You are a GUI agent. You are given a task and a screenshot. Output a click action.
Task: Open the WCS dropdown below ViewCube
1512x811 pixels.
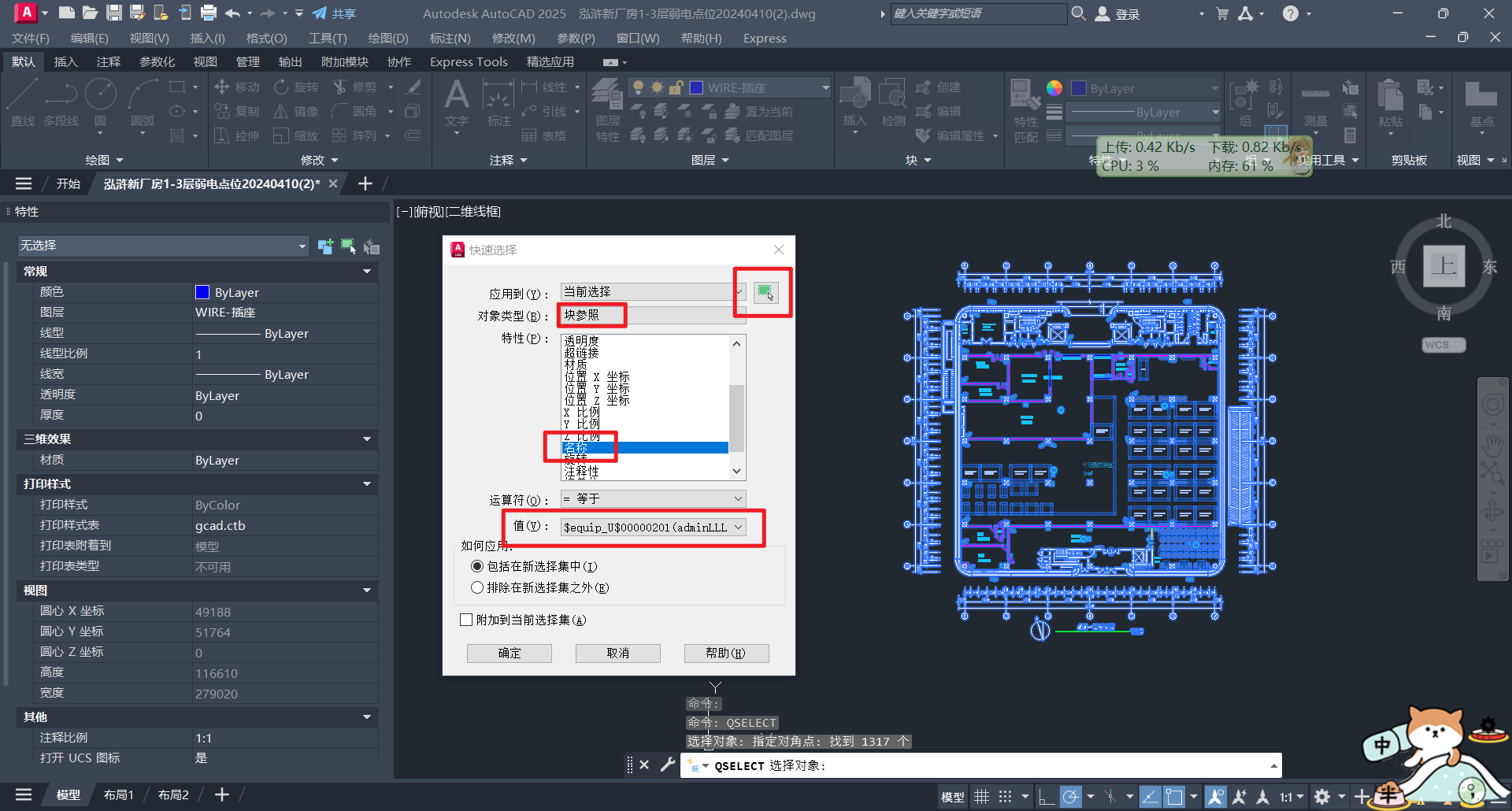[1443, 345]
